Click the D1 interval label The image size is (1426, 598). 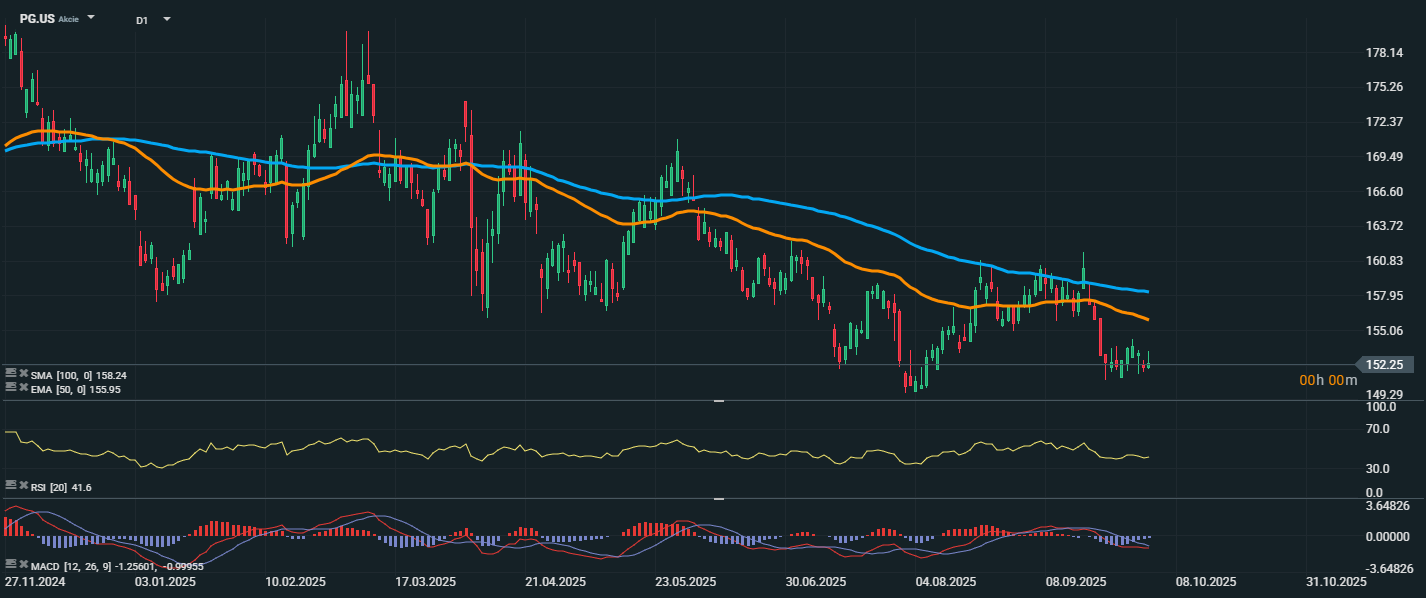tap(142, 19)
